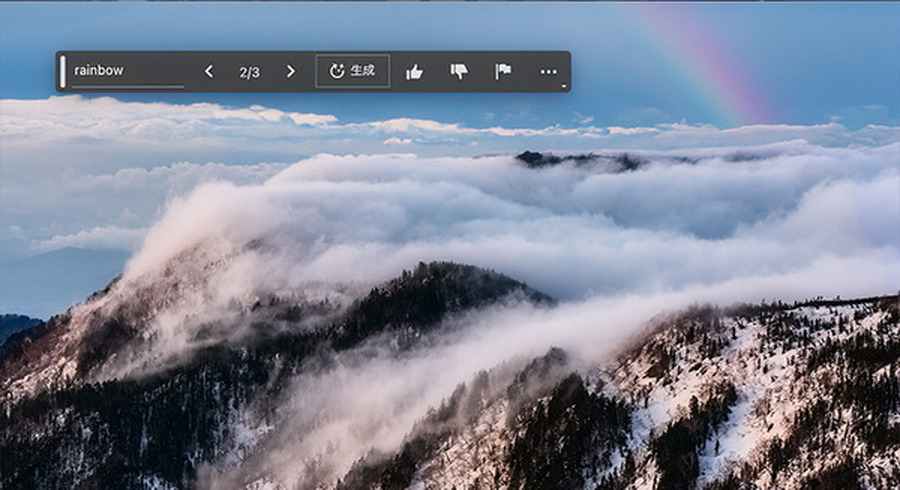Image resolution: width=900 pixels, height=490 pixels.
Task: Grab the task bar's left drag handle
Action: coord(63,71)
